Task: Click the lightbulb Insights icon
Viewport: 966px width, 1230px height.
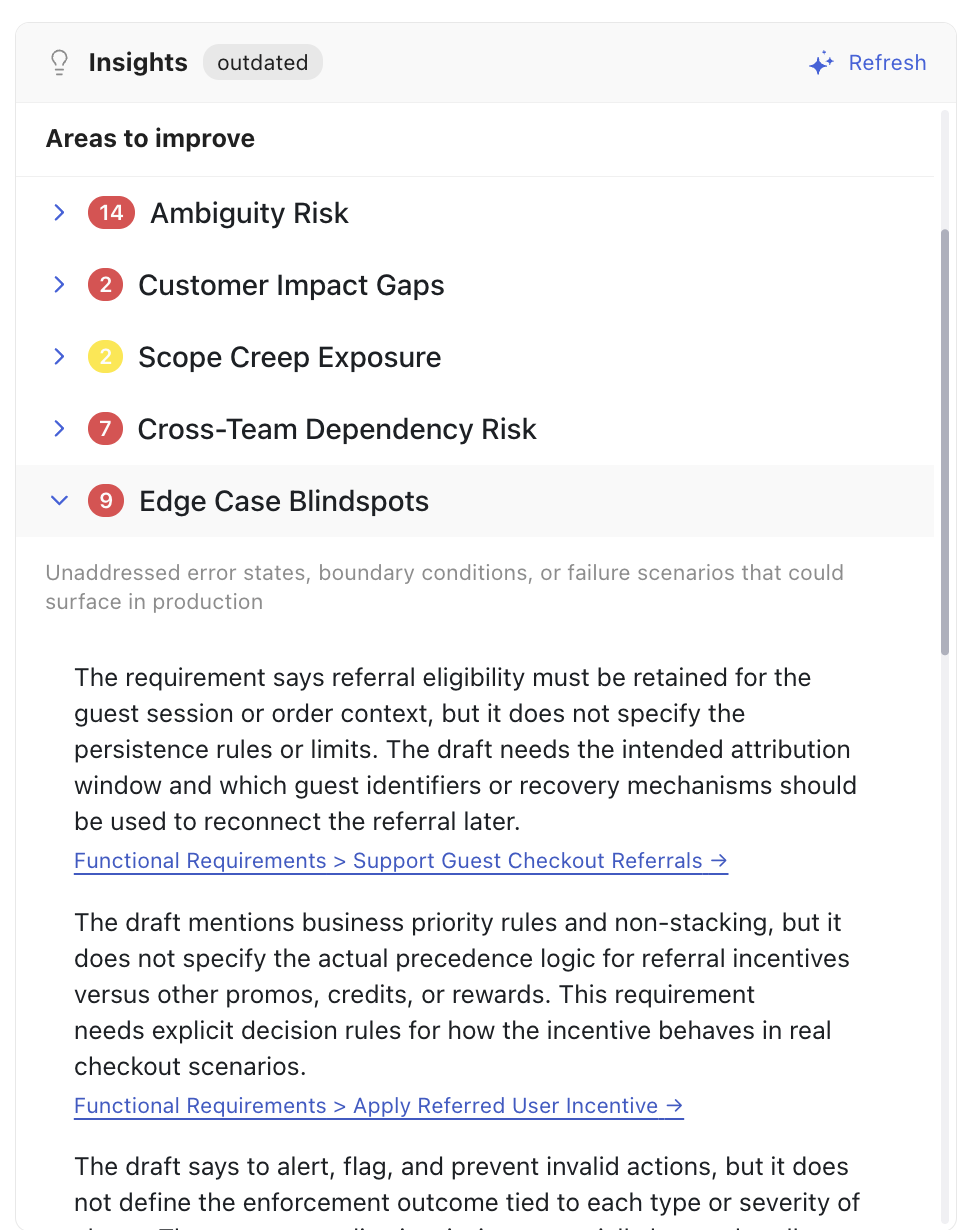Action: (60, 63)
